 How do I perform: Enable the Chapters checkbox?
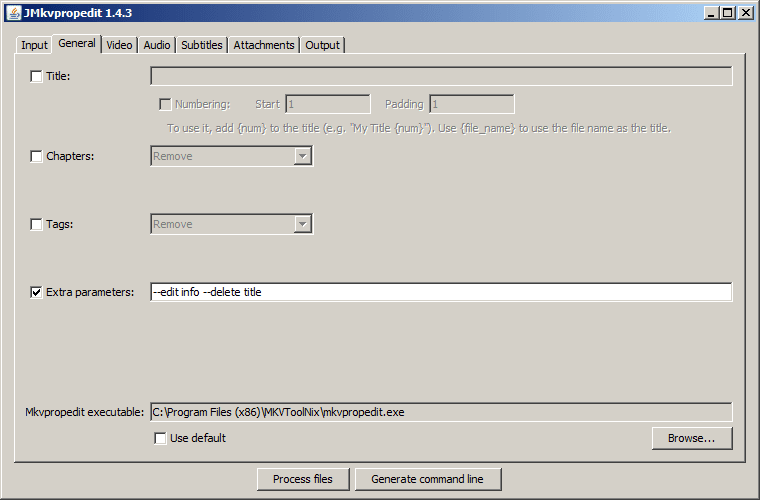(x=36, y=156)
